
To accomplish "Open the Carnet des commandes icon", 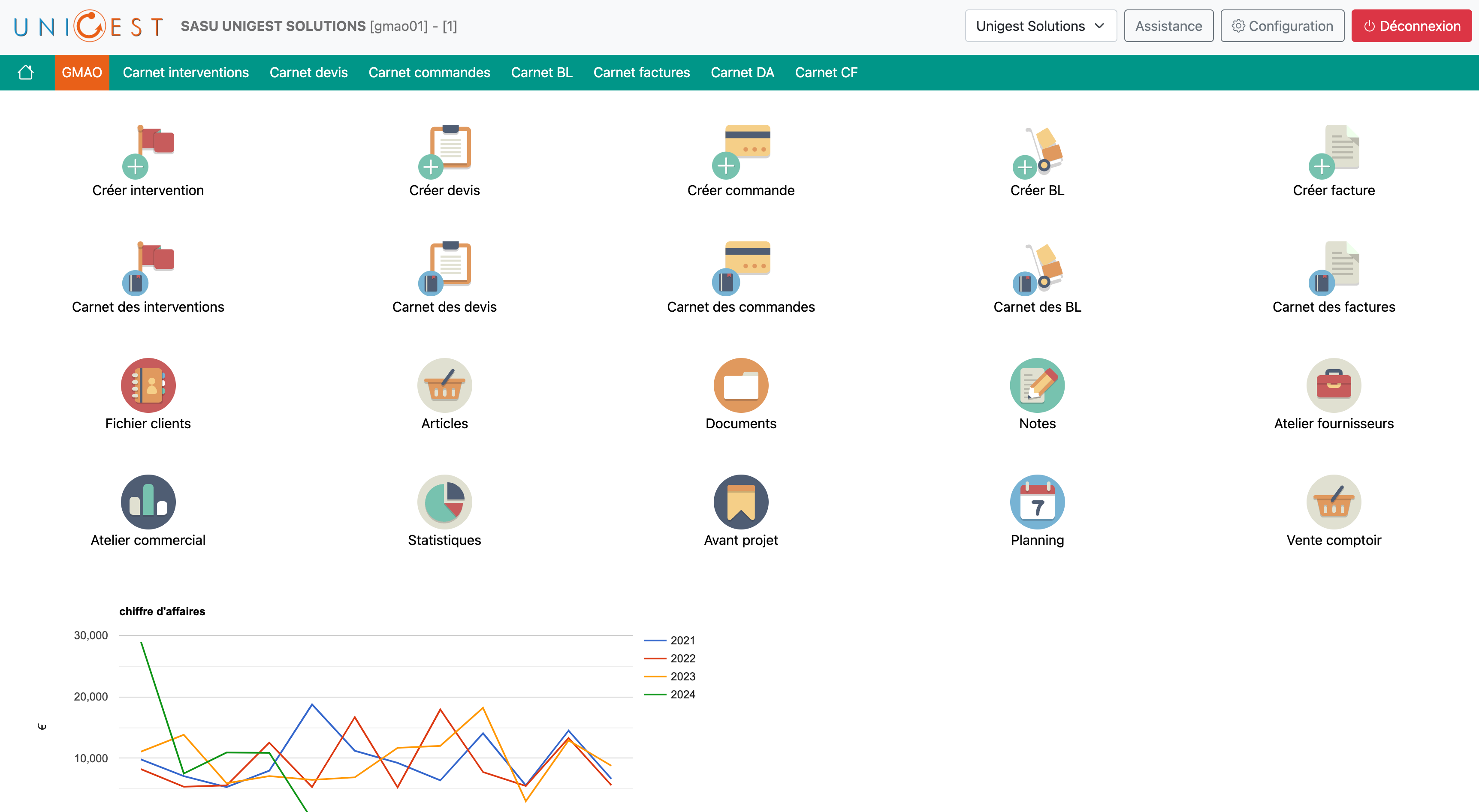I will pyautogui.click(x=741, y=268).
